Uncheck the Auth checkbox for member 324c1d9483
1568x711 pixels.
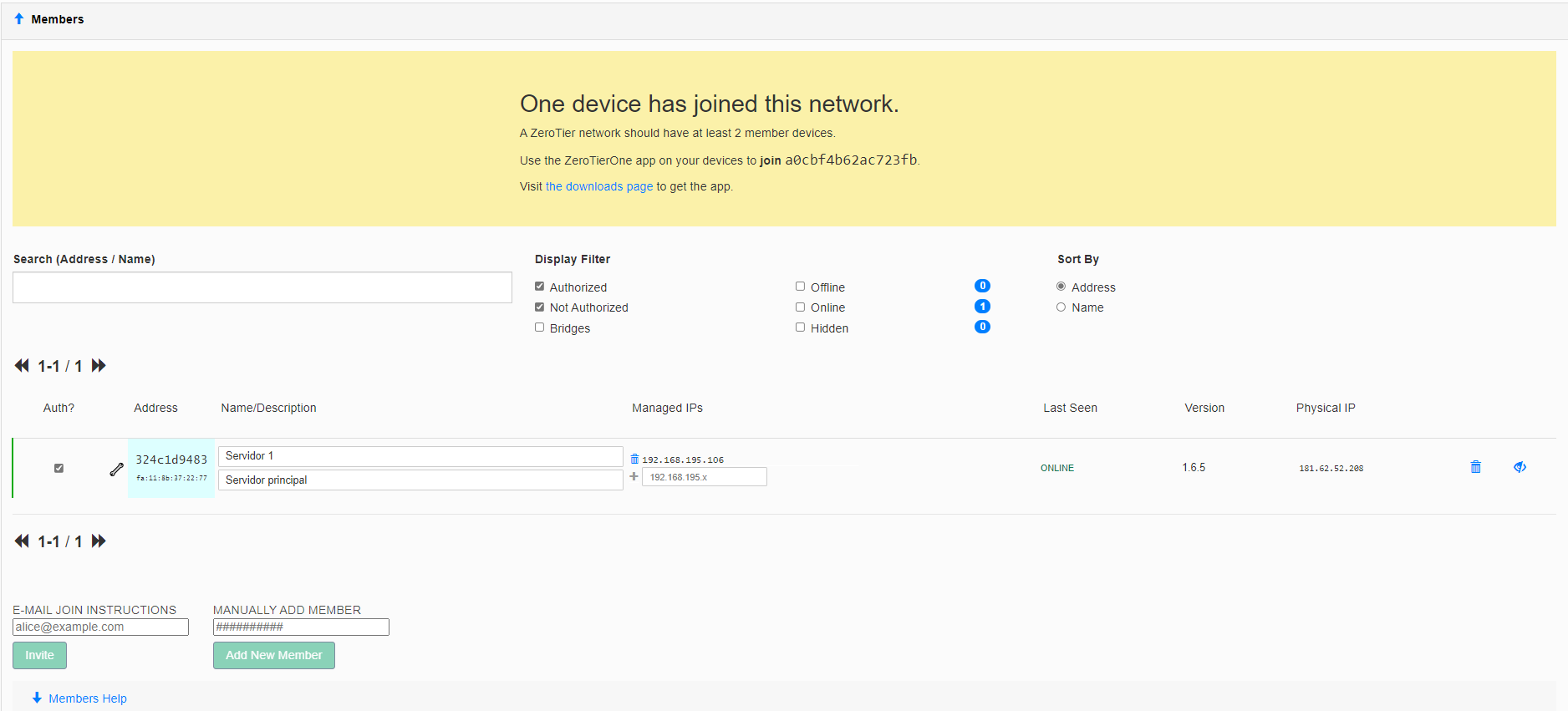[59, 468]
